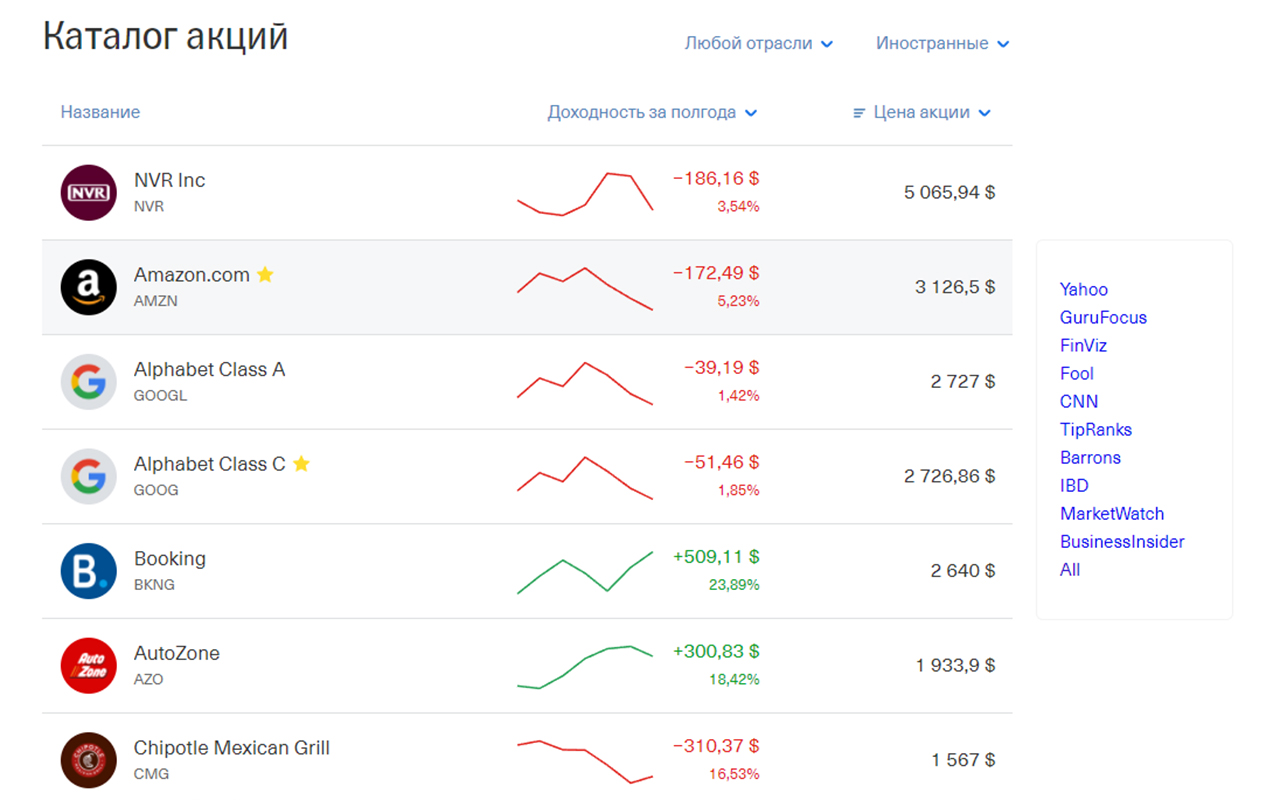Open the MarketWatch link
This screenshot has height=800, width=1280.
point(1112,513)
